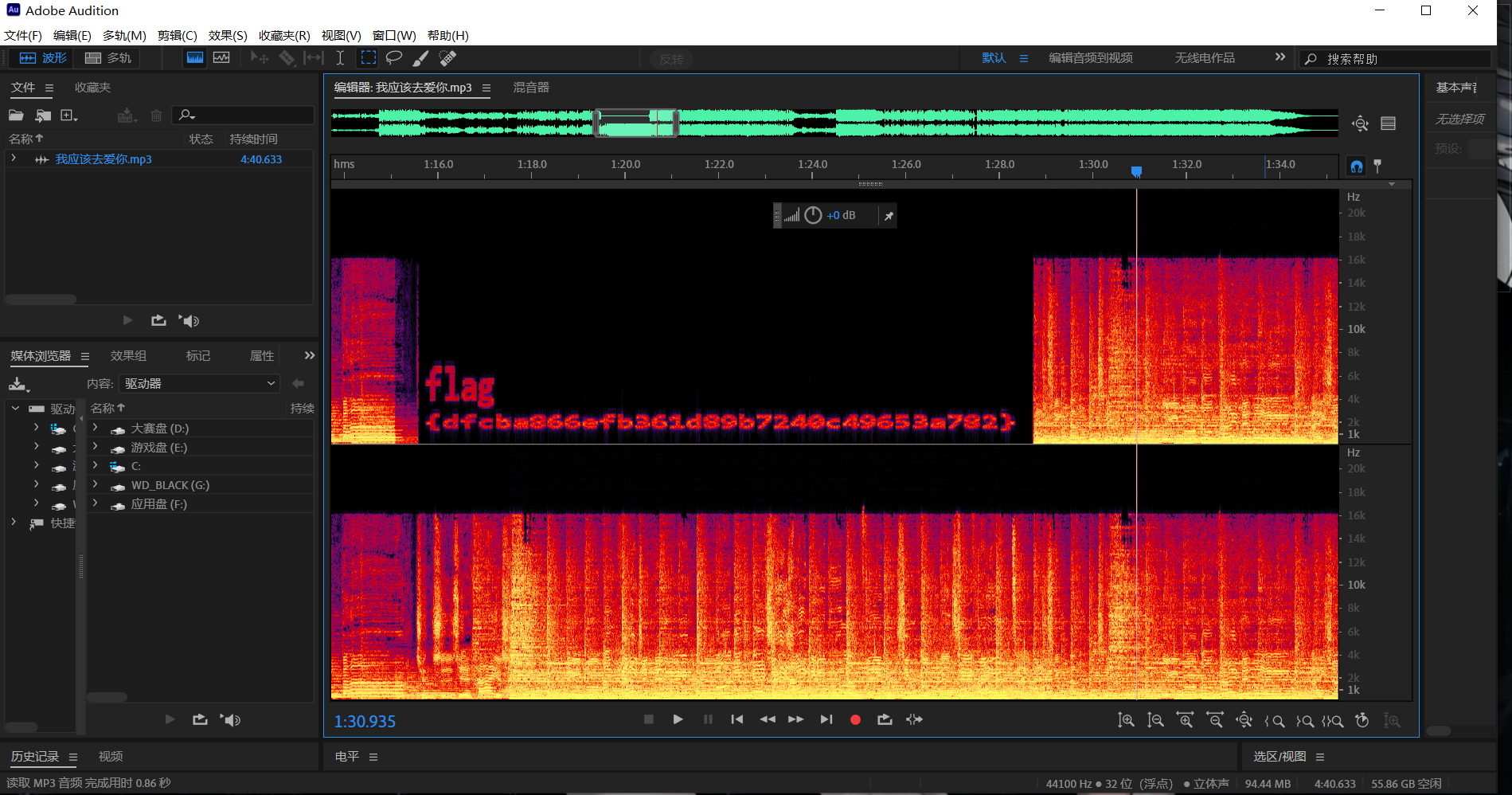
Task: Switch to 收藏夹 panel tab
Action: (92, 88)
